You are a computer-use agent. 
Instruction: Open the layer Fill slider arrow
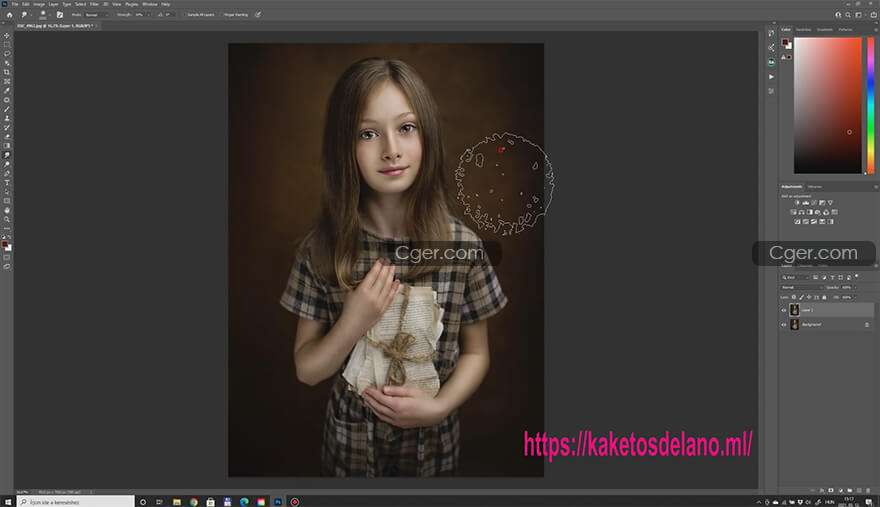[855, 298]
